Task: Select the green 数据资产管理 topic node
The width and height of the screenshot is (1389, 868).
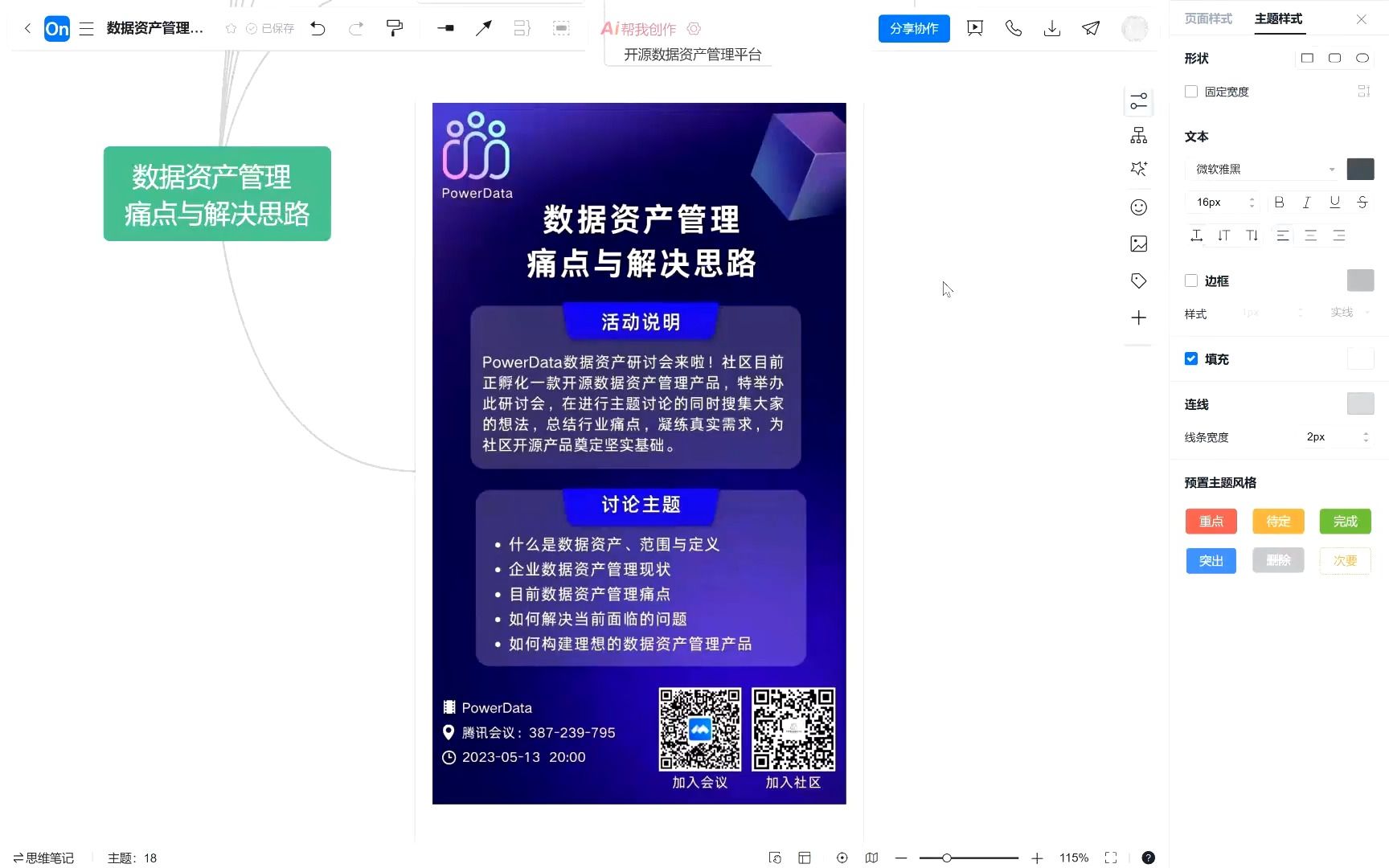Action: [x=217, y=194]
